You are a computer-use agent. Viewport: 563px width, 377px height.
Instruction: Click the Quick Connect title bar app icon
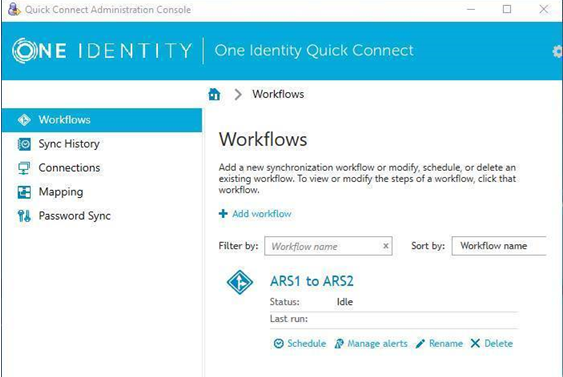(14, 9)
